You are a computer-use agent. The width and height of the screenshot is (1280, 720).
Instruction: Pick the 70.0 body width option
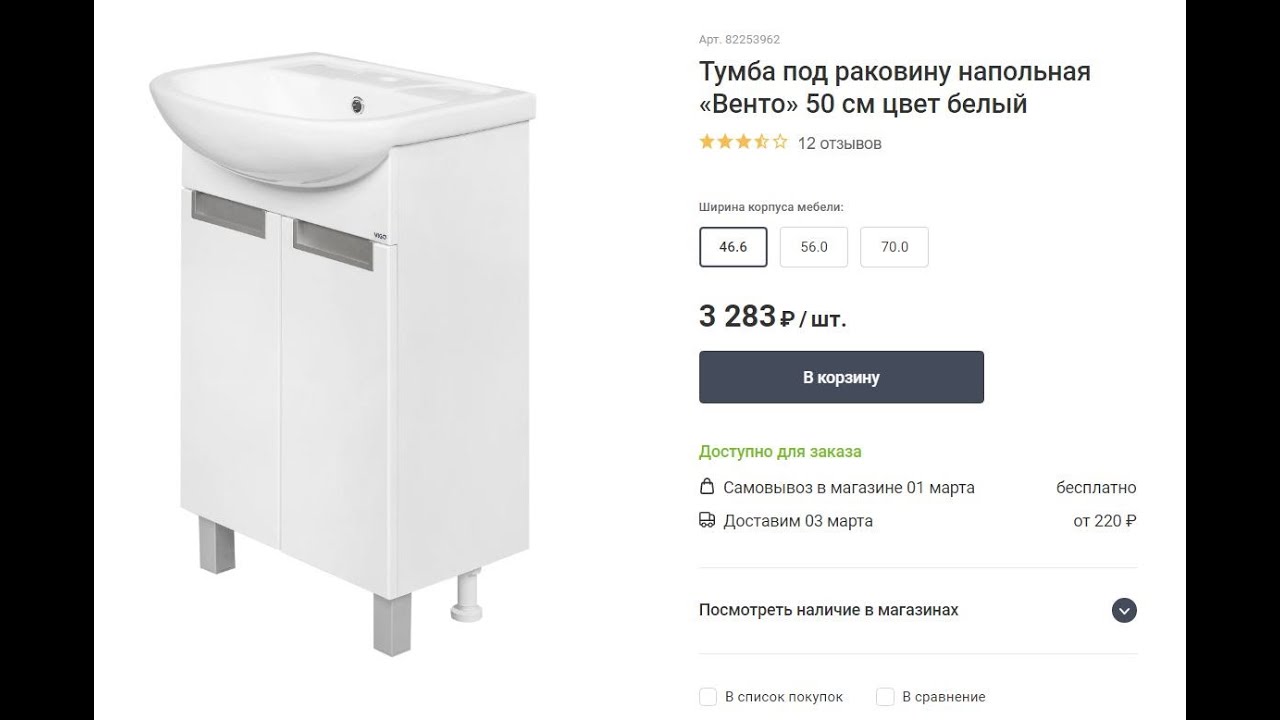[x=894, y=247]
